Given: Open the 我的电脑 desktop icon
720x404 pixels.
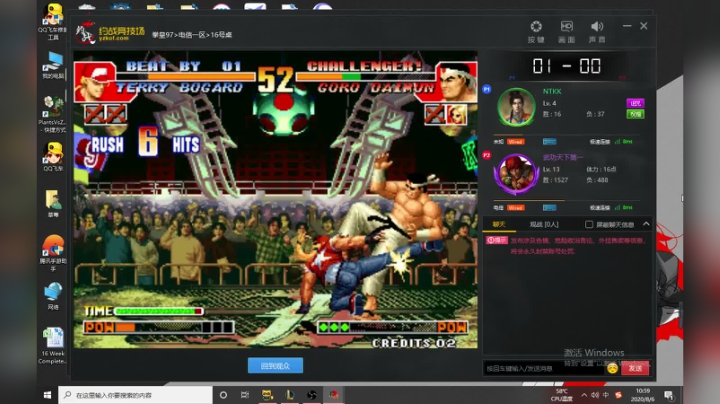Looking at the screenshot, I should (53, 65).
